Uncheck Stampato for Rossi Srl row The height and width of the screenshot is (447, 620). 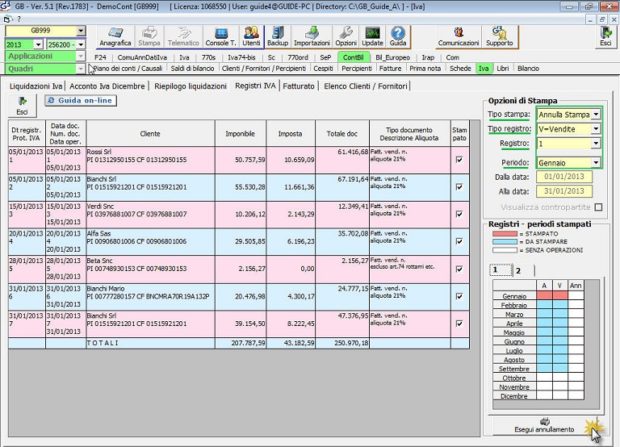pyautogui.click(x=459, y=159)
